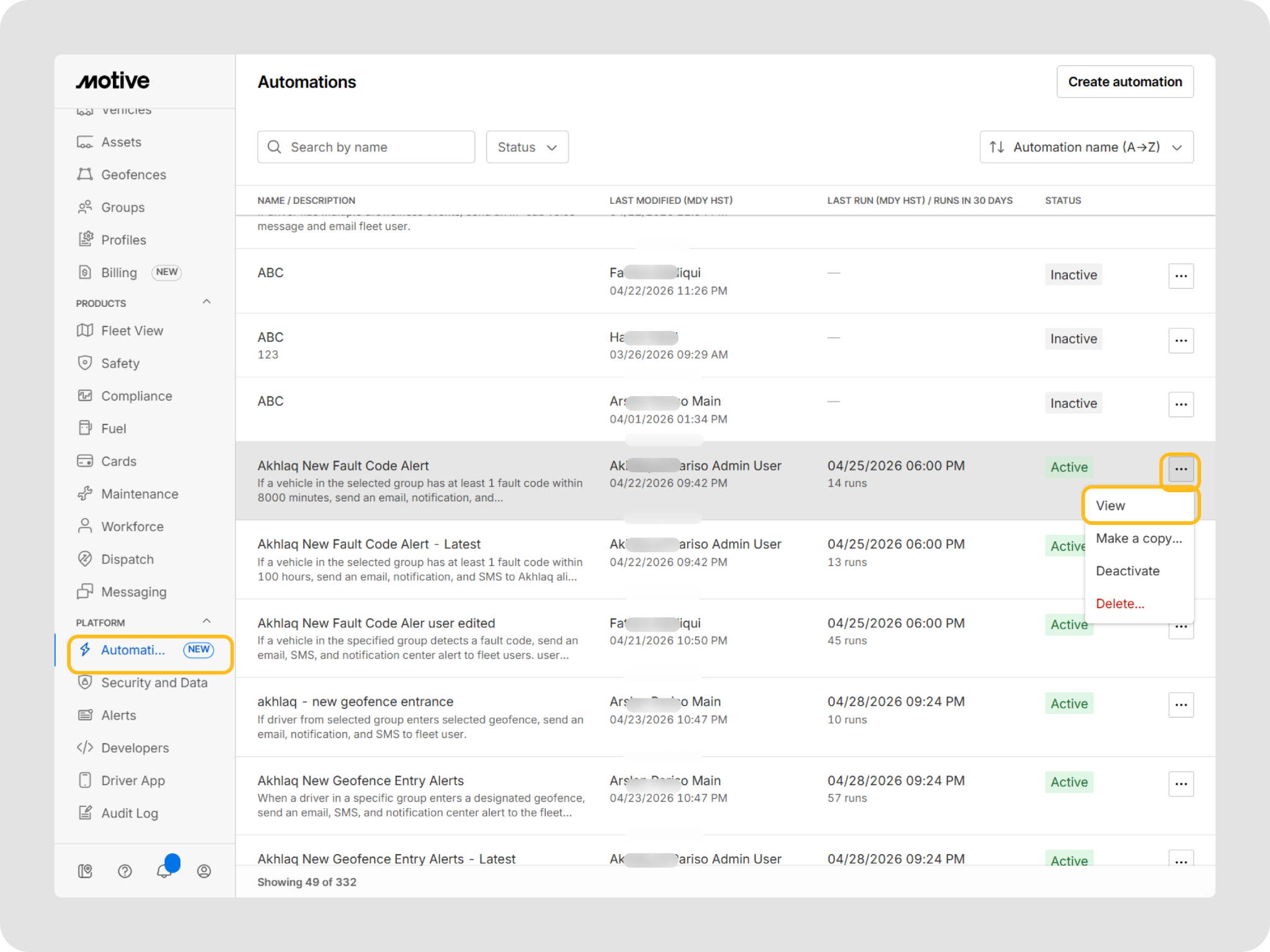Open Maintenance wrench item in sidebar
This screenshot has width=1270, height=952.
point(140,494)
